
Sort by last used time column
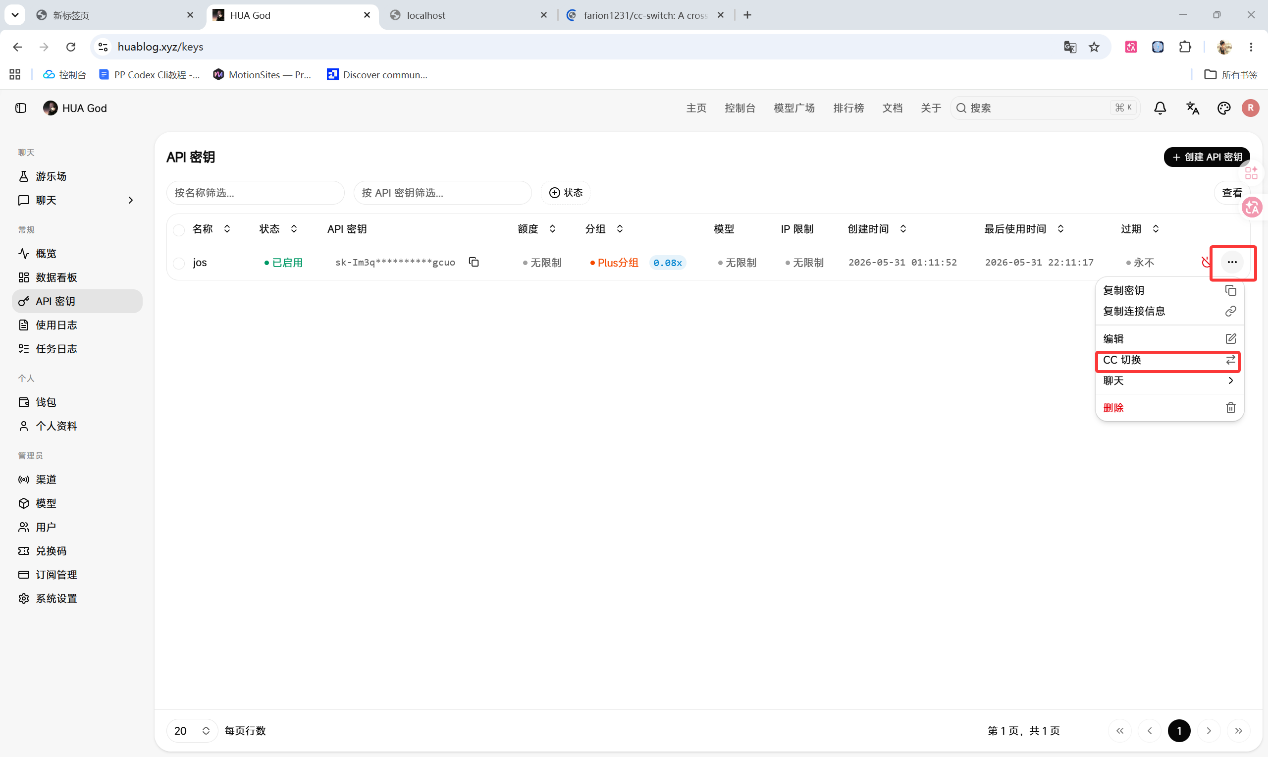[x=1025, y=229]
